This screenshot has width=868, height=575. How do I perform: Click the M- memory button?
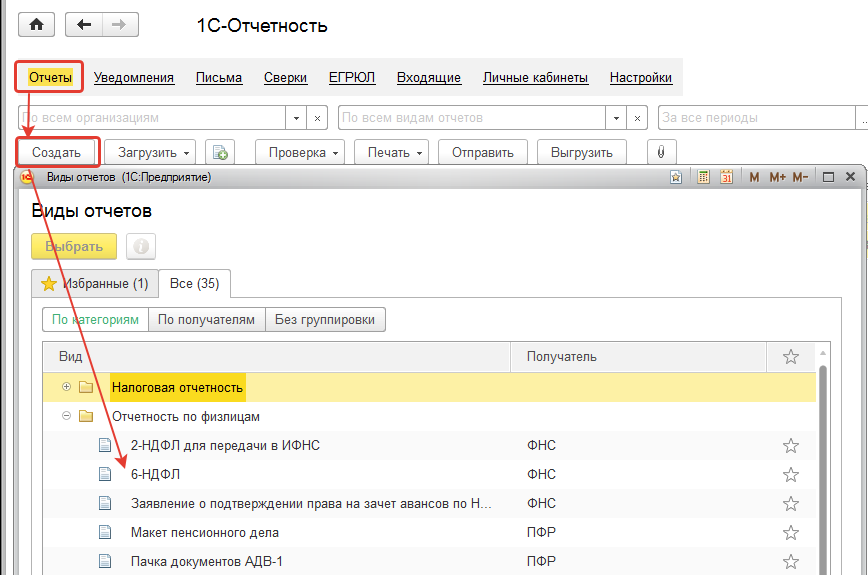[x=800, y=177]
